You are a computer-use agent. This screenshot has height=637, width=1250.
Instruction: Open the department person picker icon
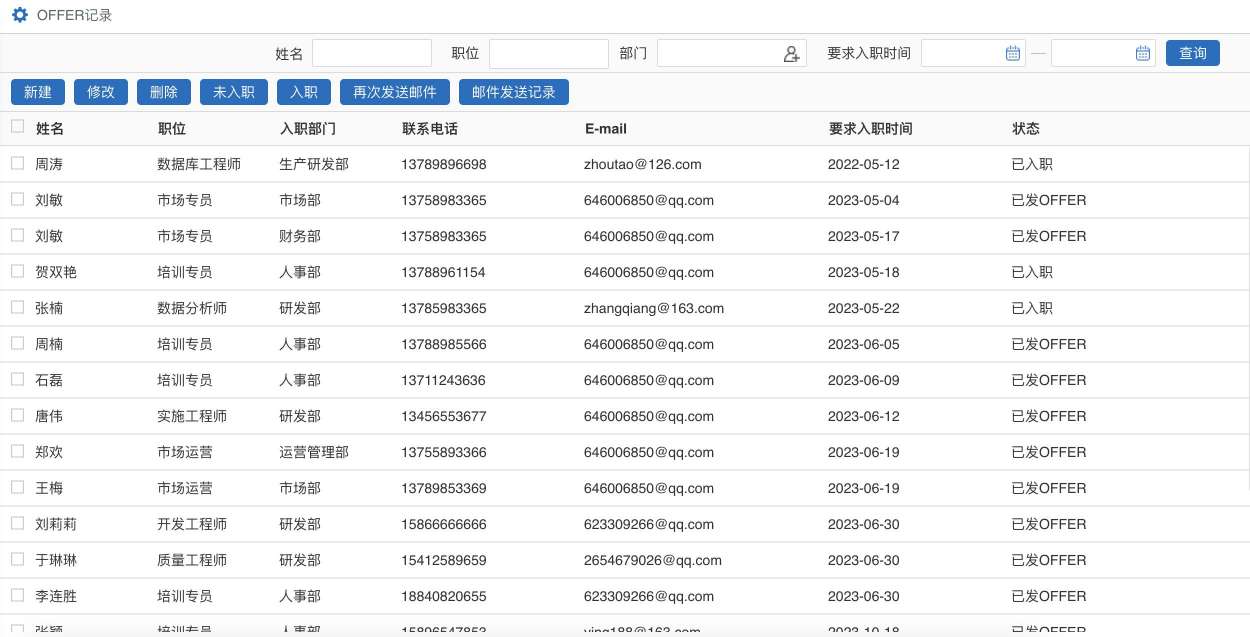pyautogui.click(x=791, y=54)
